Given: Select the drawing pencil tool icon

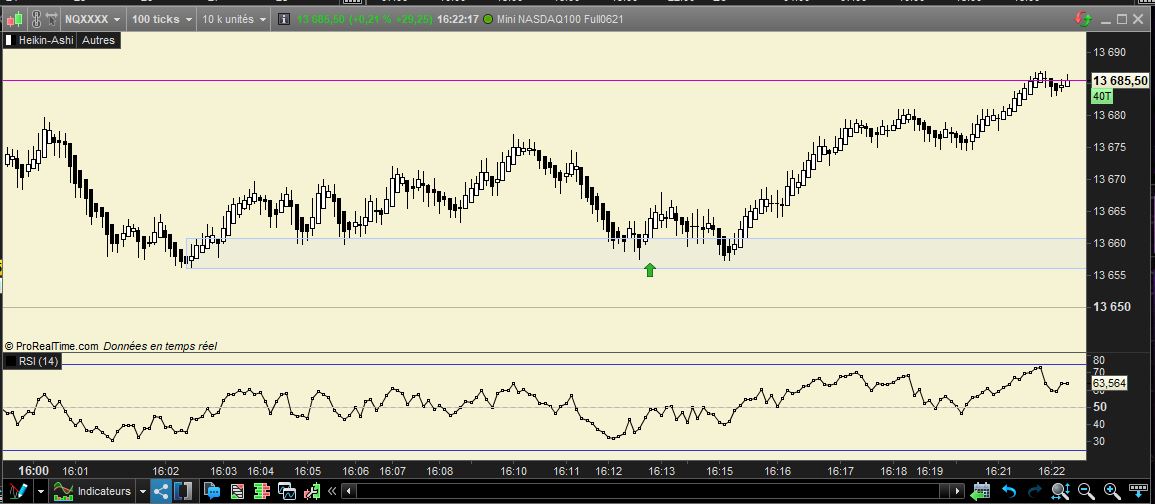Looking at the screenshot, I should [18, 491].
